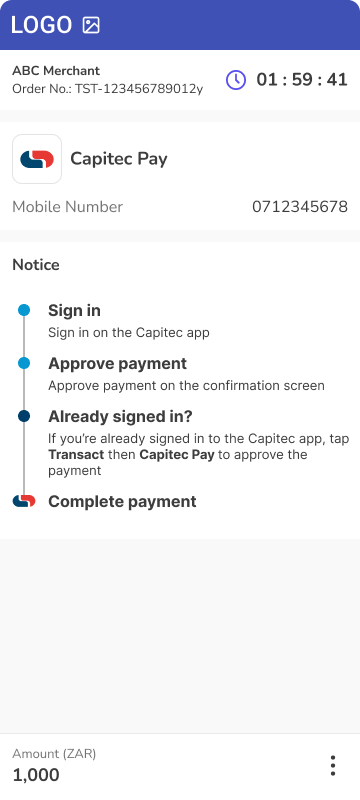Click the Capitec Pay heading
360x800 pixels.
[119, 159]
